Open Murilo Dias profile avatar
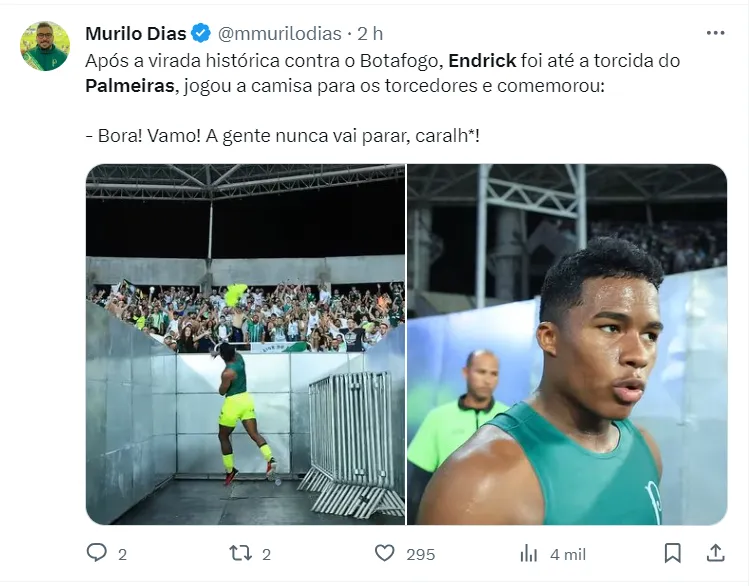750x586 pixels. [45, 46]
